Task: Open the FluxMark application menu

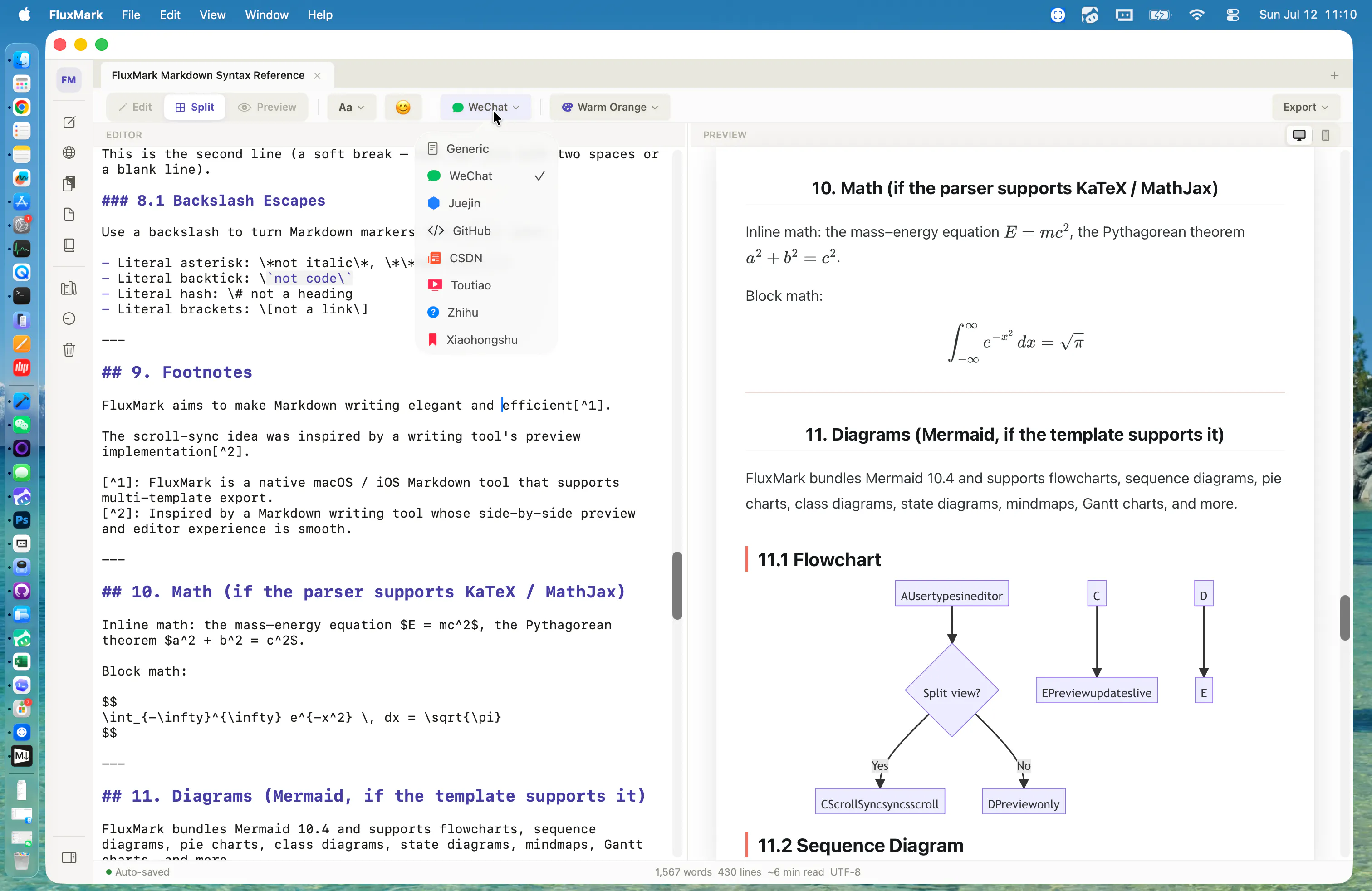Action: pyautogui.click(x=75, y=15)
